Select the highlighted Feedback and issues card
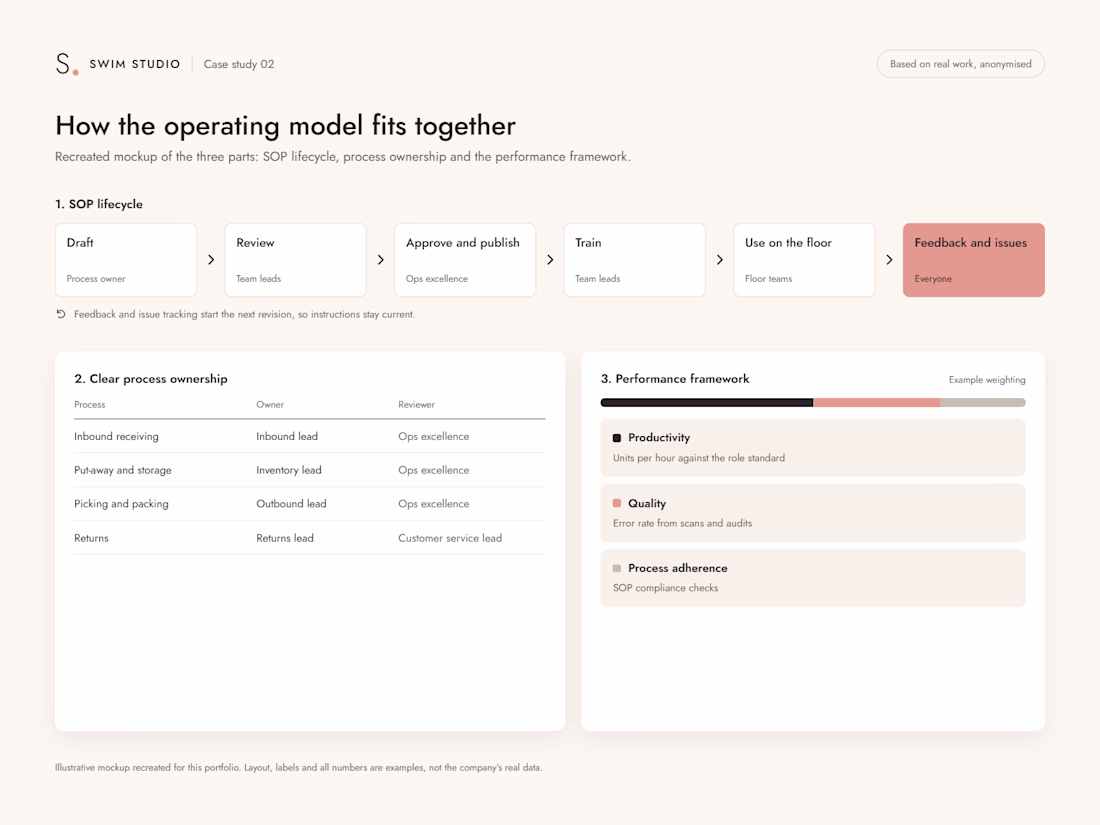This screenshot has width=1100, height=825. [x=974, y=260]
